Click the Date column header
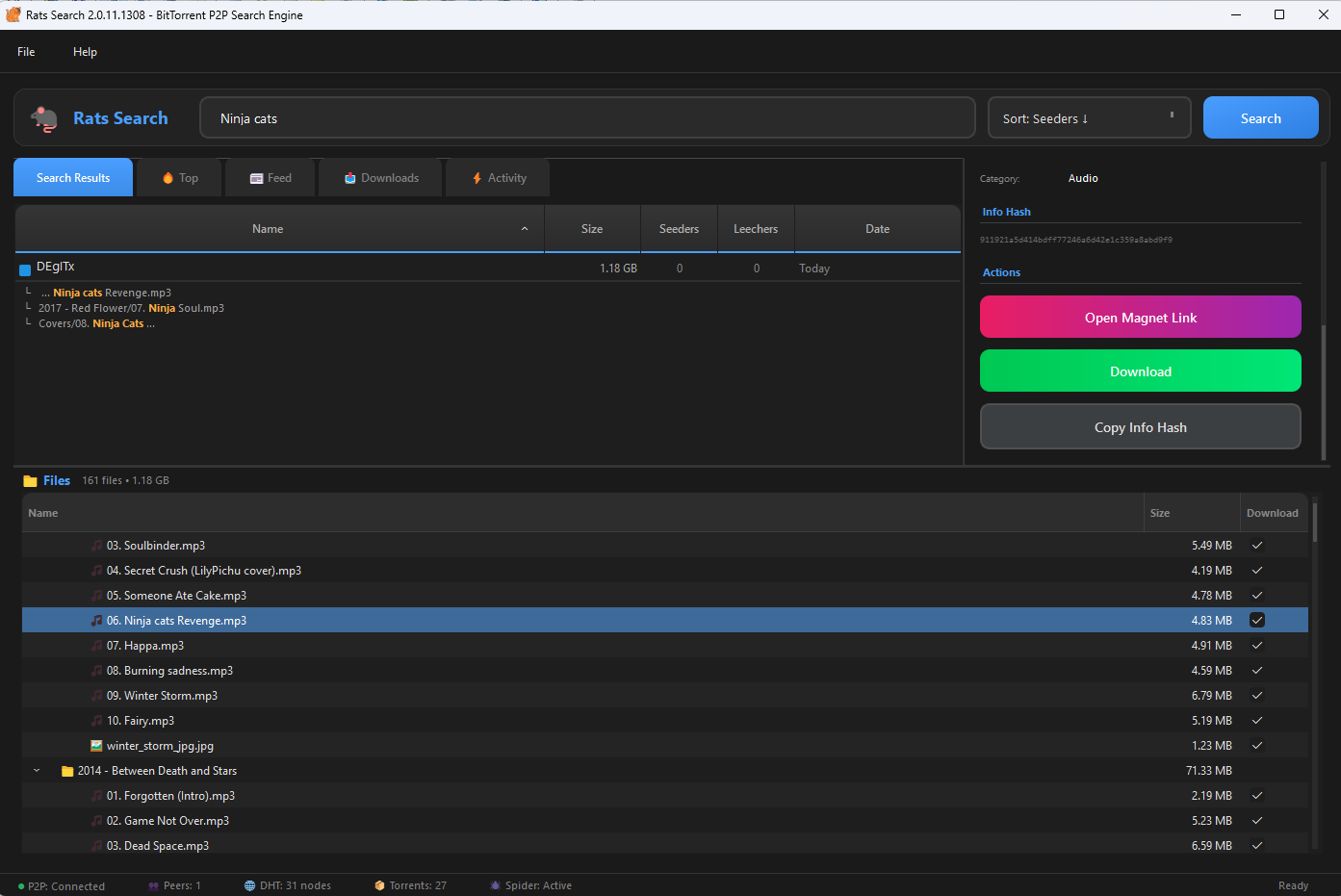 [878, 229]
